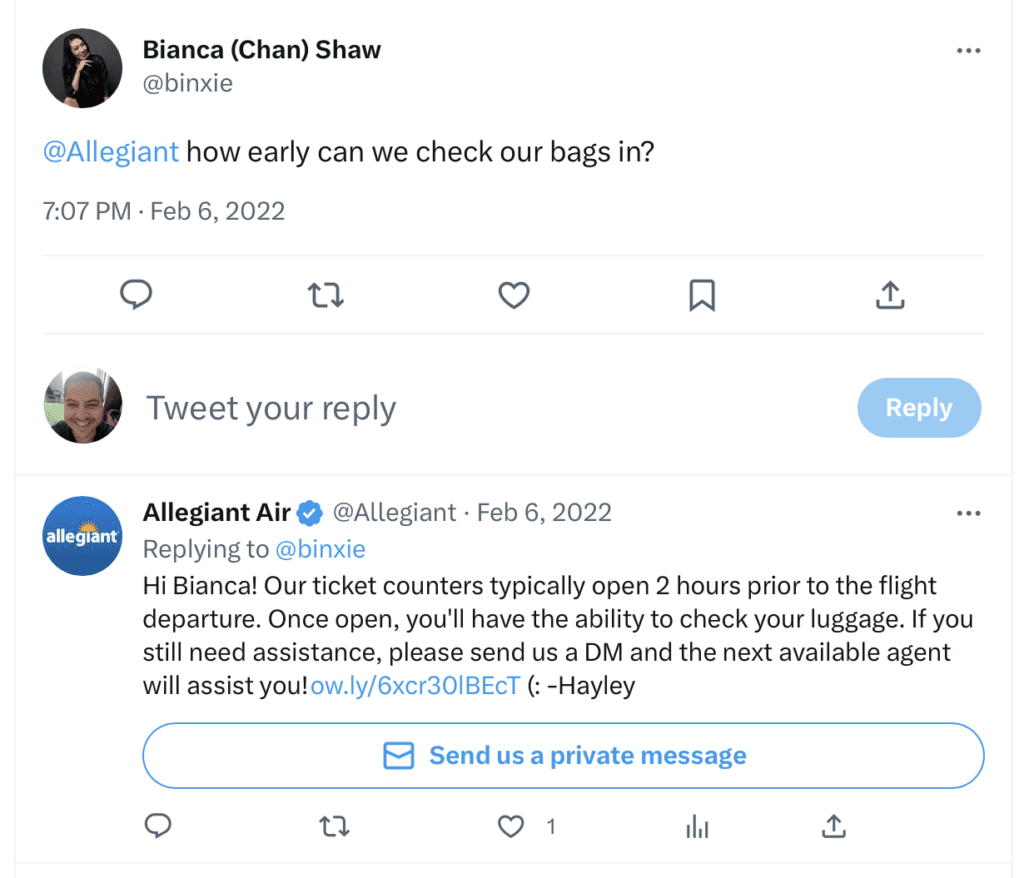The width and height of the screenshot is (1024, 878).
Task: Like Allegiant Air's reply
Action: point(510,827)
